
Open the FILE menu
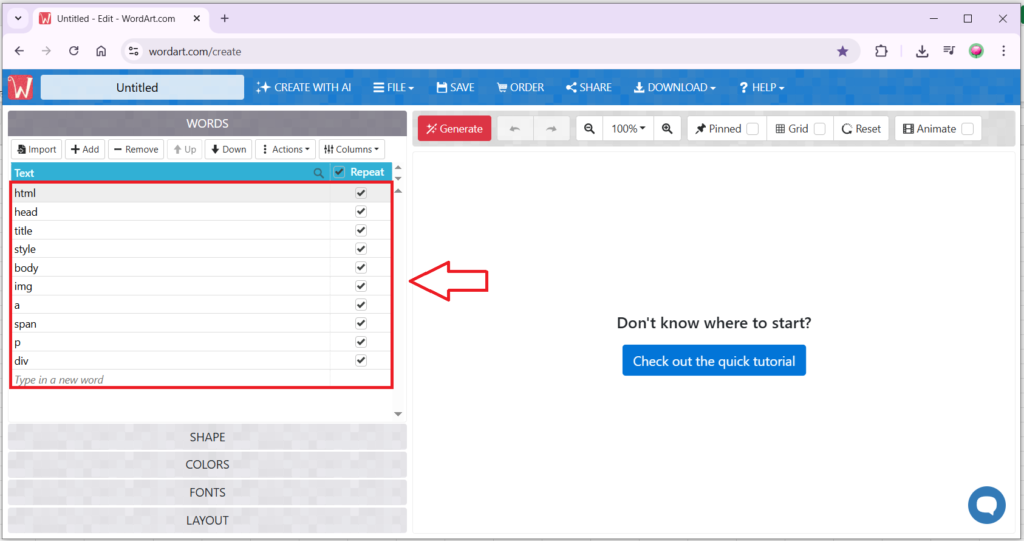(x=393, y=88)
